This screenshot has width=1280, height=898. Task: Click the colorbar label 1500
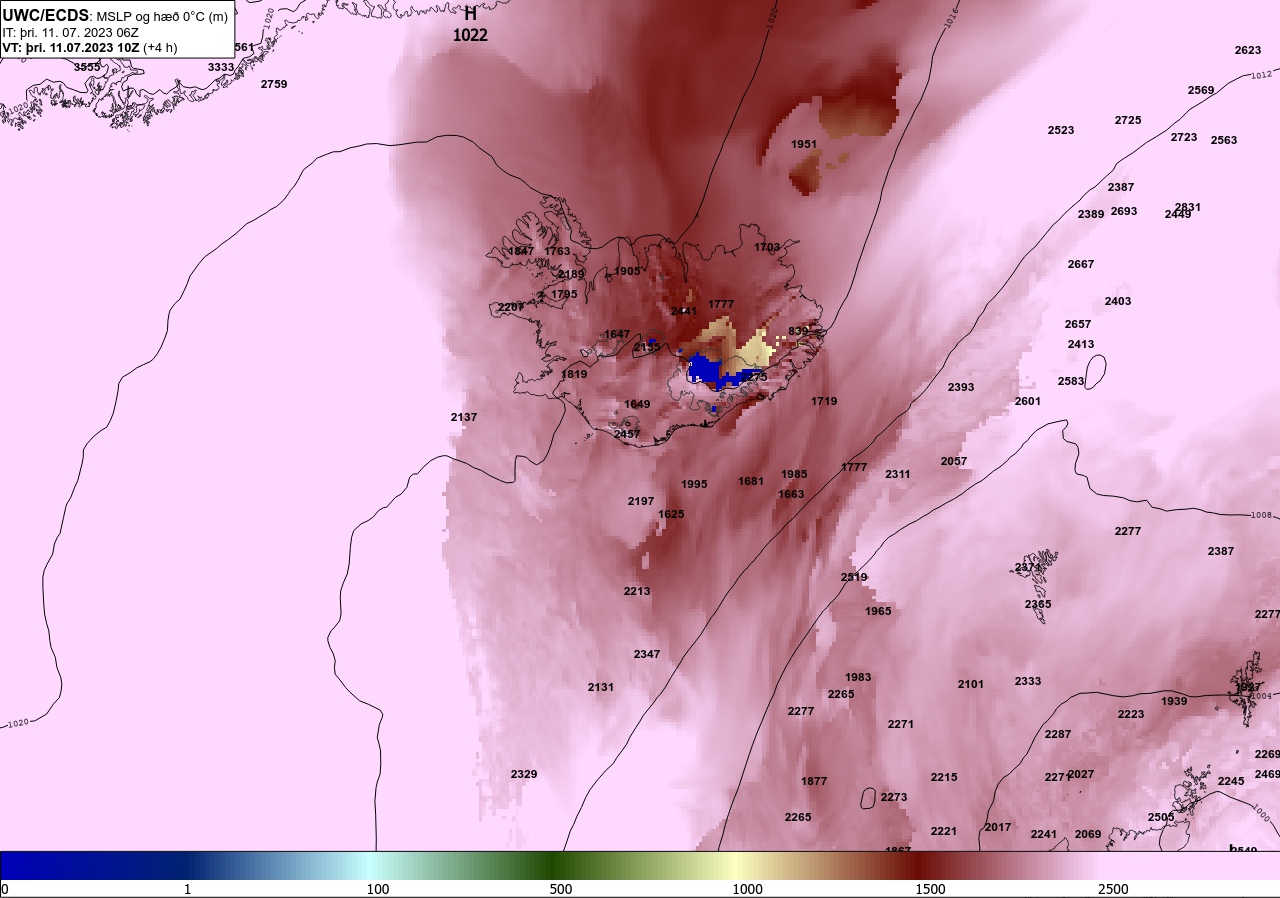click(930, 889)
